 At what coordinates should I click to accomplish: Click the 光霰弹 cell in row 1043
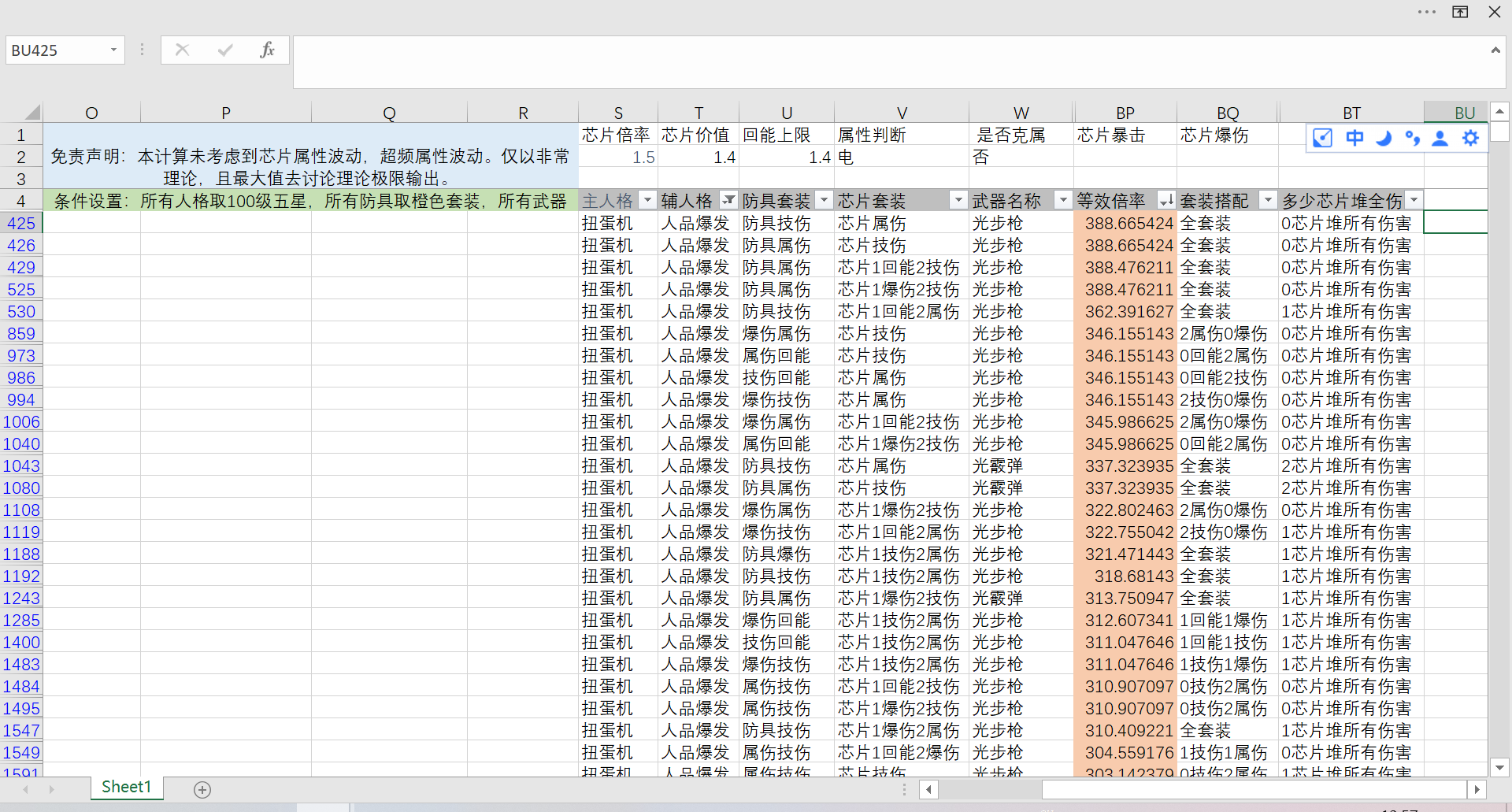tap(1021, 465)
